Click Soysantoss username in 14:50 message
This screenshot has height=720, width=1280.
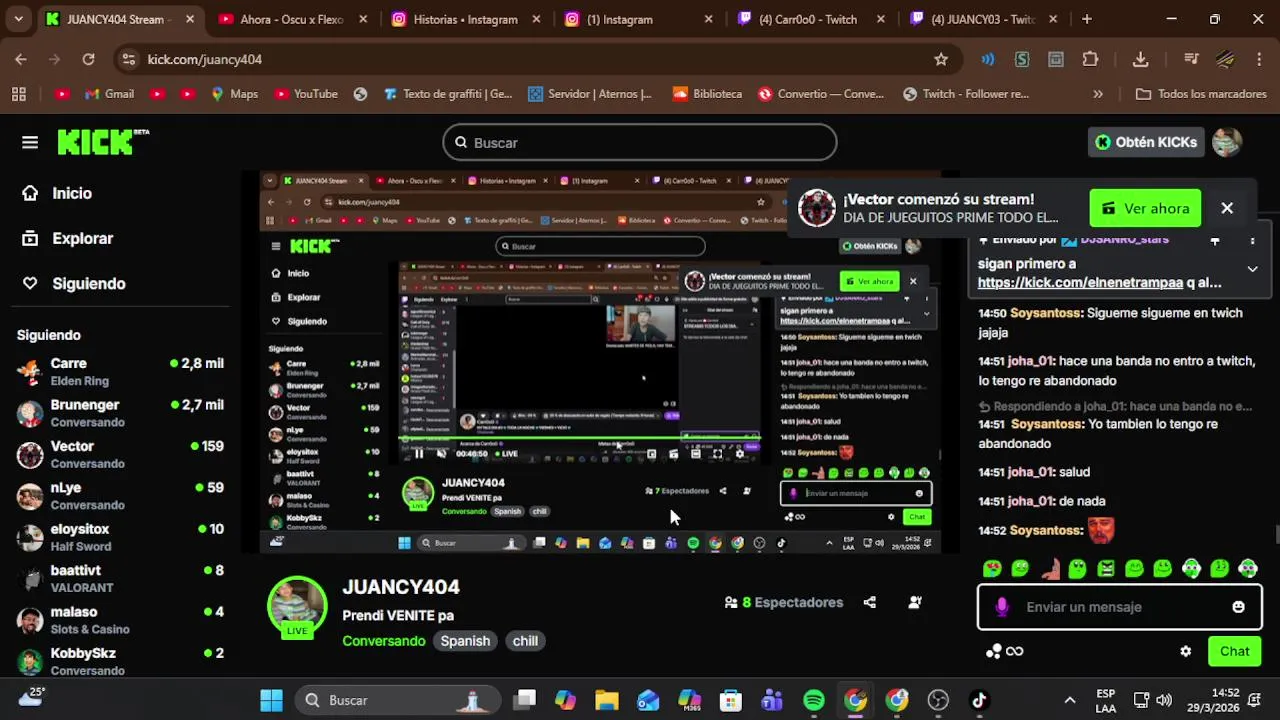click(1046, 313)
